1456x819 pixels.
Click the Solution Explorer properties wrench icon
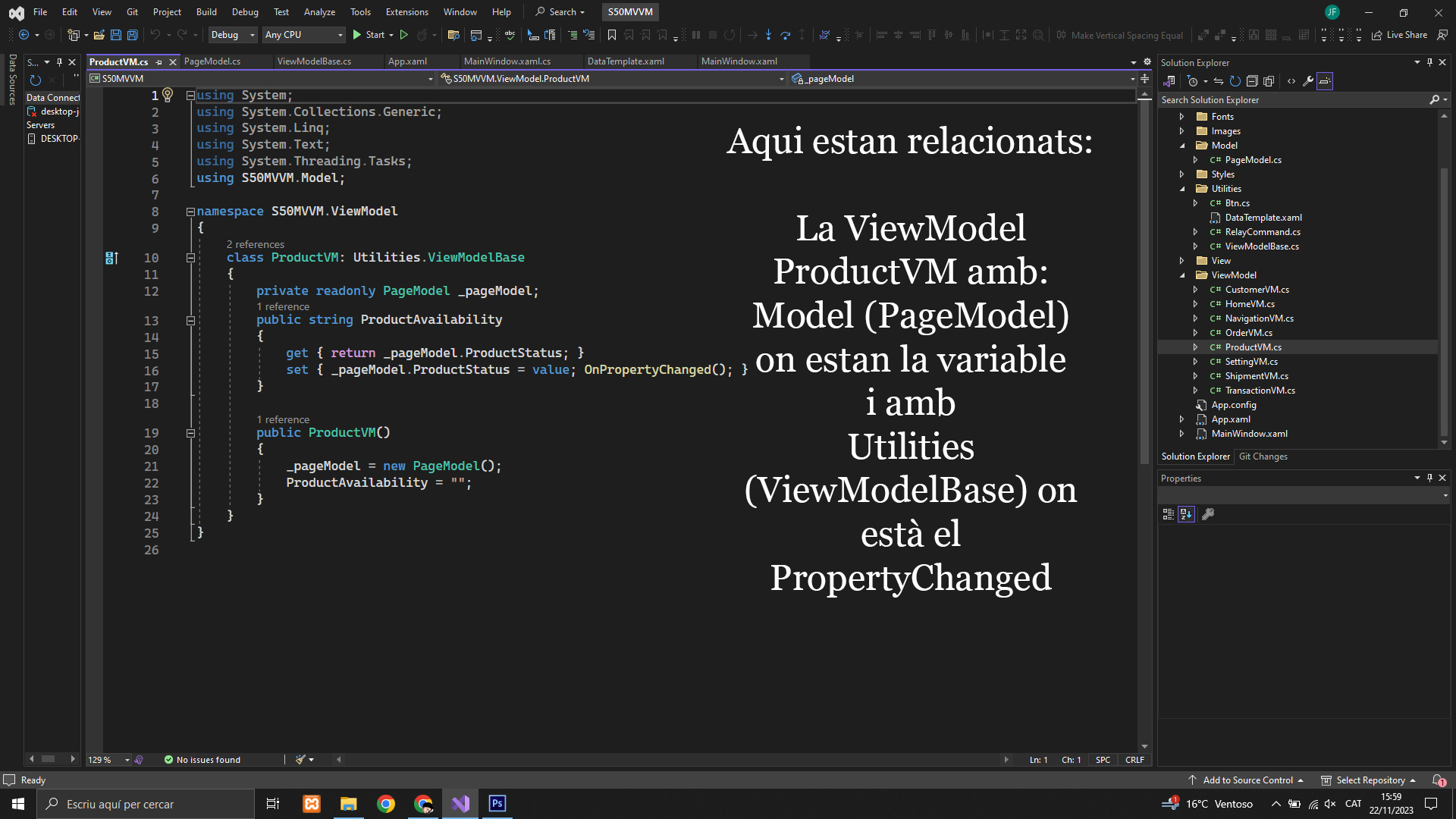click(1308, 81)
